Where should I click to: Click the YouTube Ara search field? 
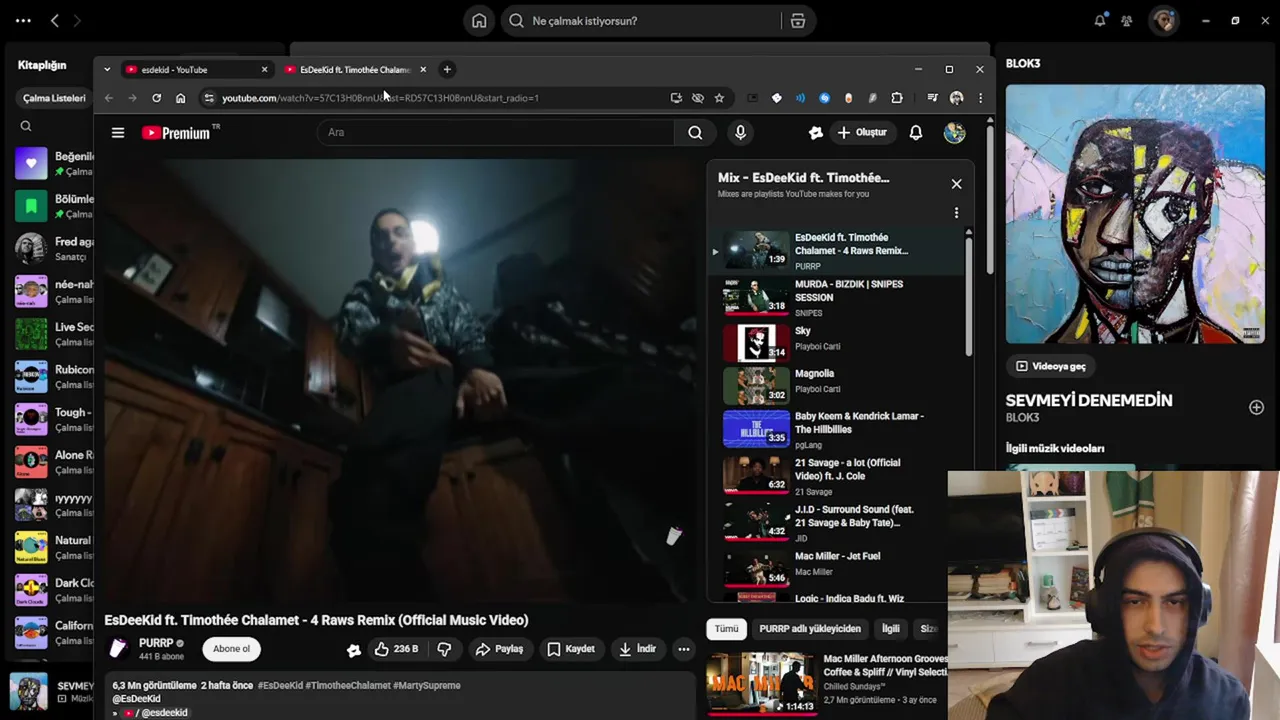pyautogui.click(x=495, y=132)
